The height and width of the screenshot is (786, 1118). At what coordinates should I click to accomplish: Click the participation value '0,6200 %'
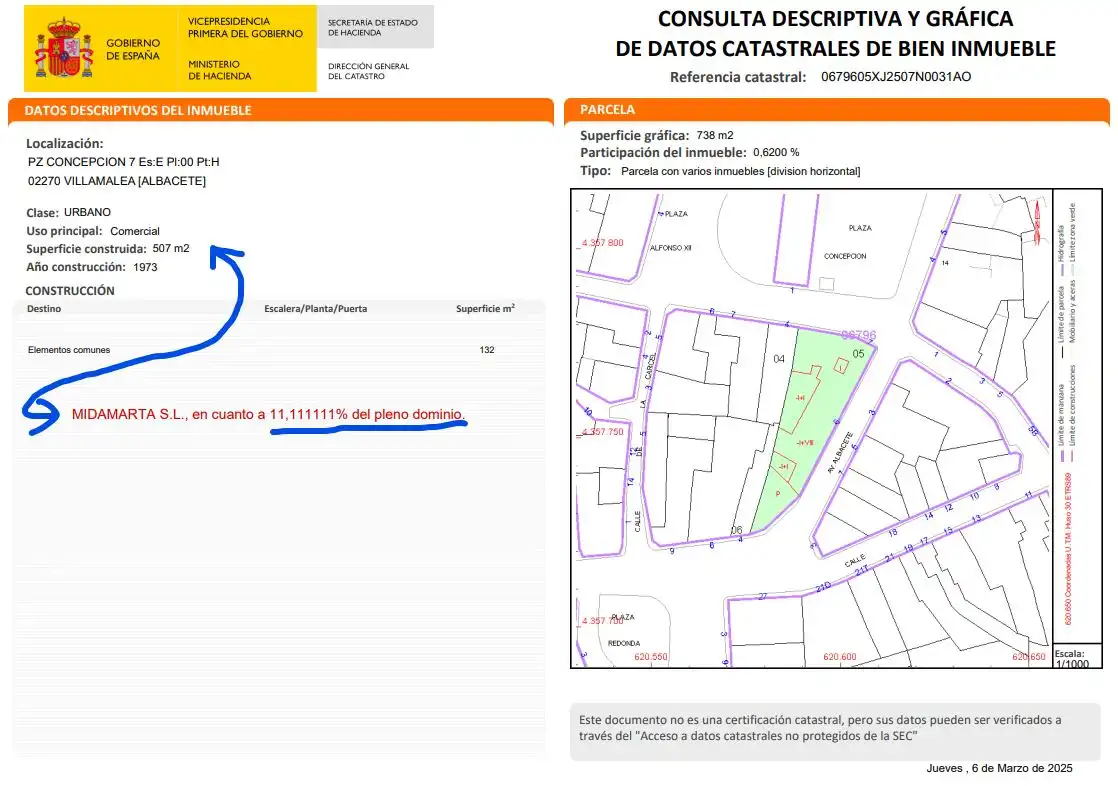pos(776,152)
